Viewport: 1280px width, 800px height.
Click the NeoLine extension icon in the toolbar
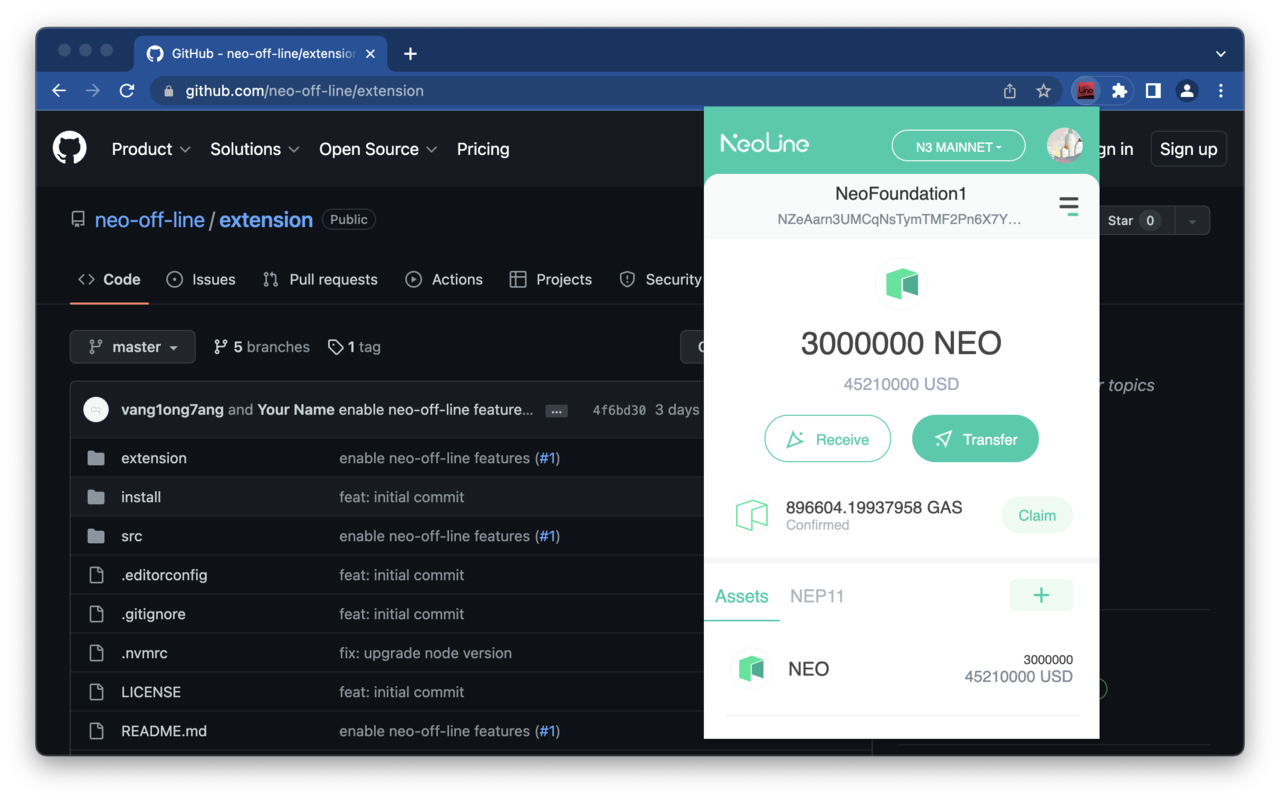(x=1085, y=90)
